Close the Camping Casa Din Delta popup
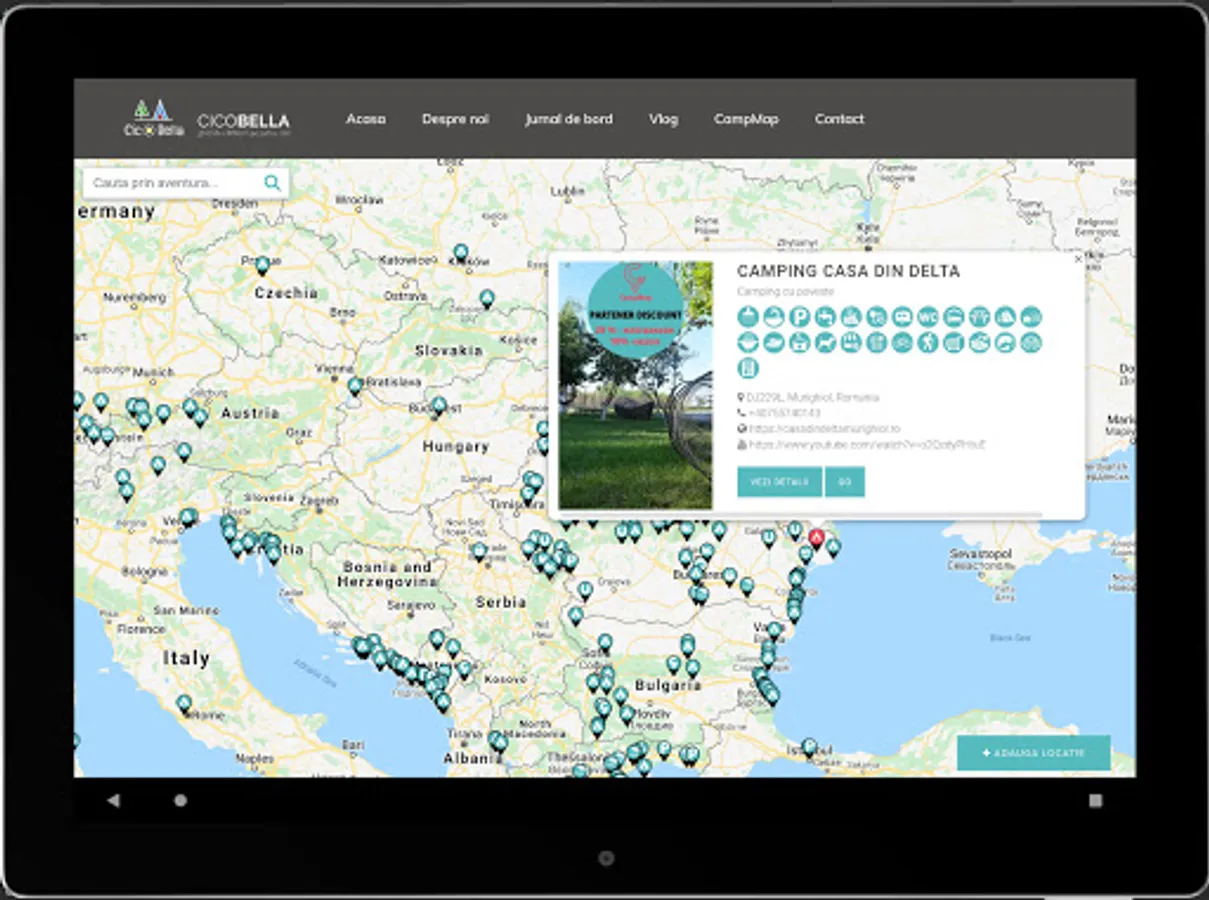 [x=1077, y=260]
